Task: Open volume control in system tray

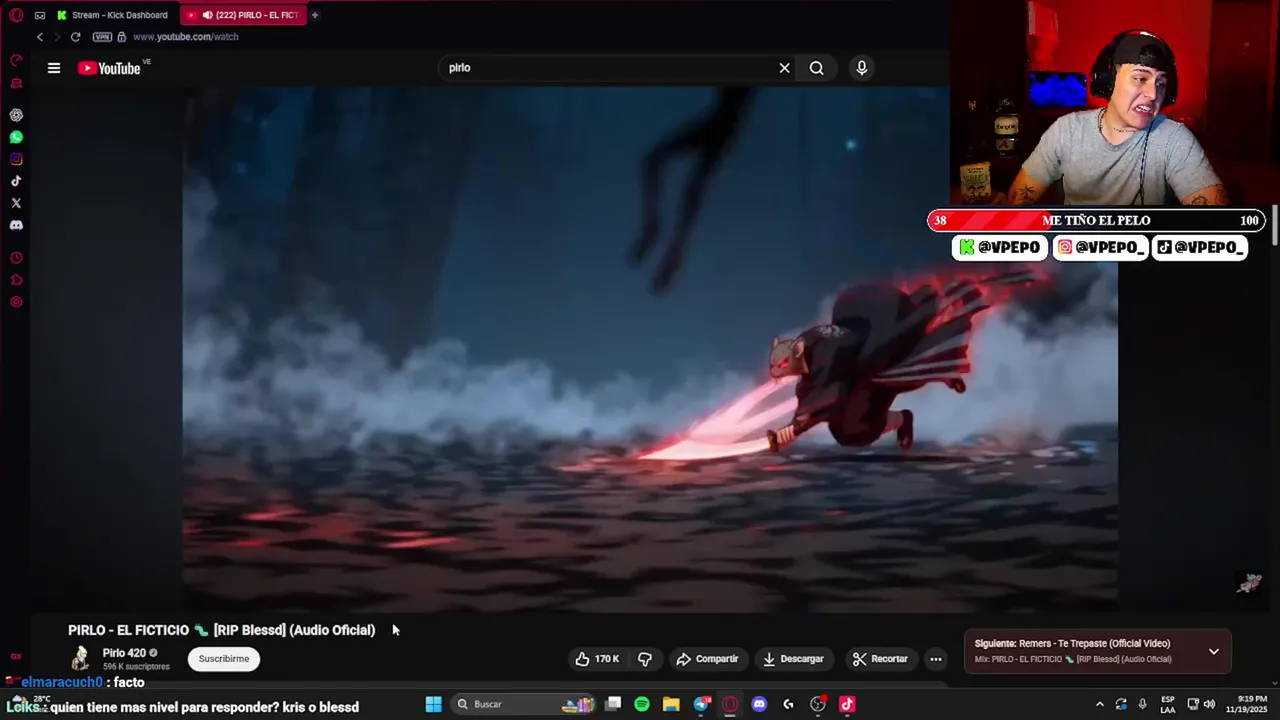Action: [1208, 704]
